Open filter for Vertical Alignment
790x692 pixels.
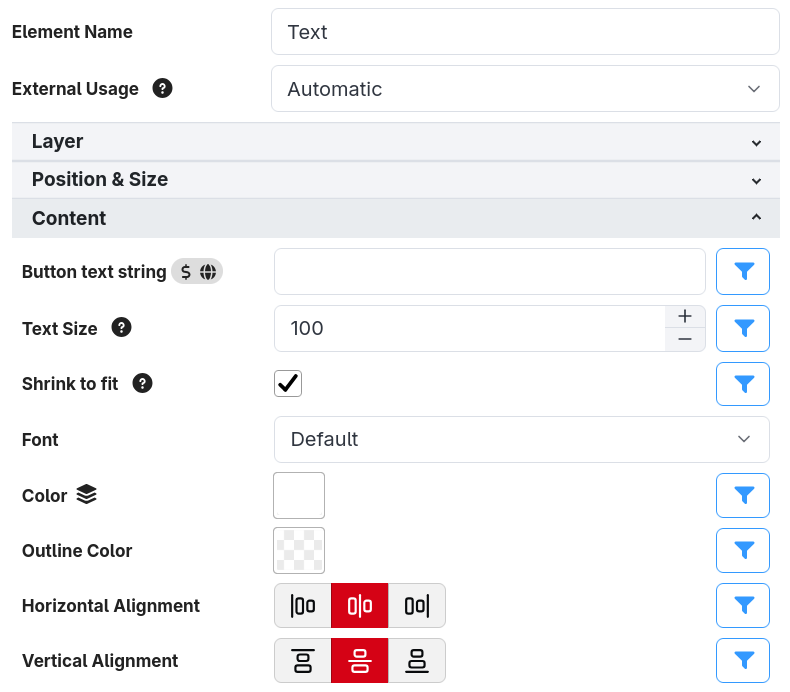(x=743, y=660)
